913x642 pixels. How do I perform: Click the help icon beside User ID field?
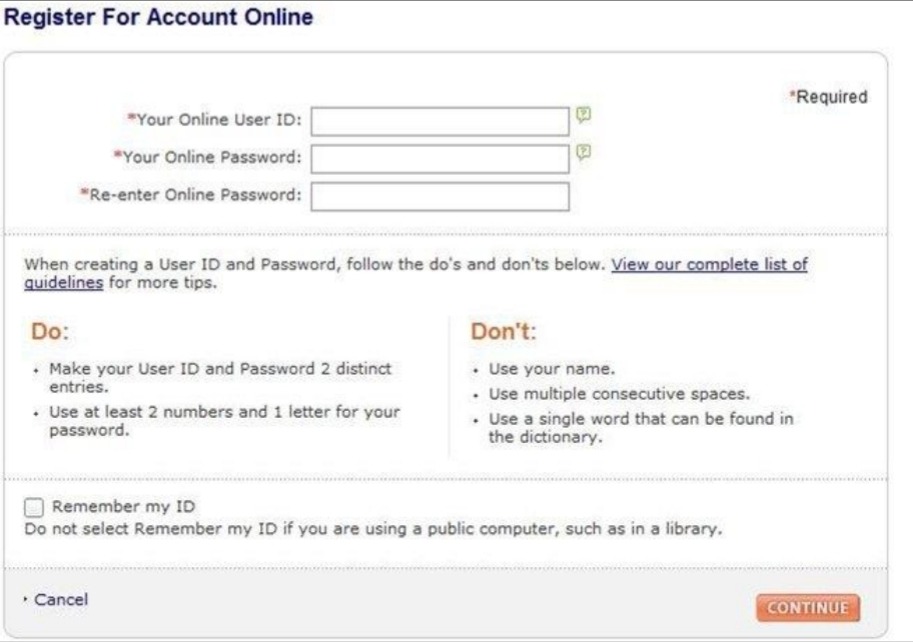coord(584,116)
